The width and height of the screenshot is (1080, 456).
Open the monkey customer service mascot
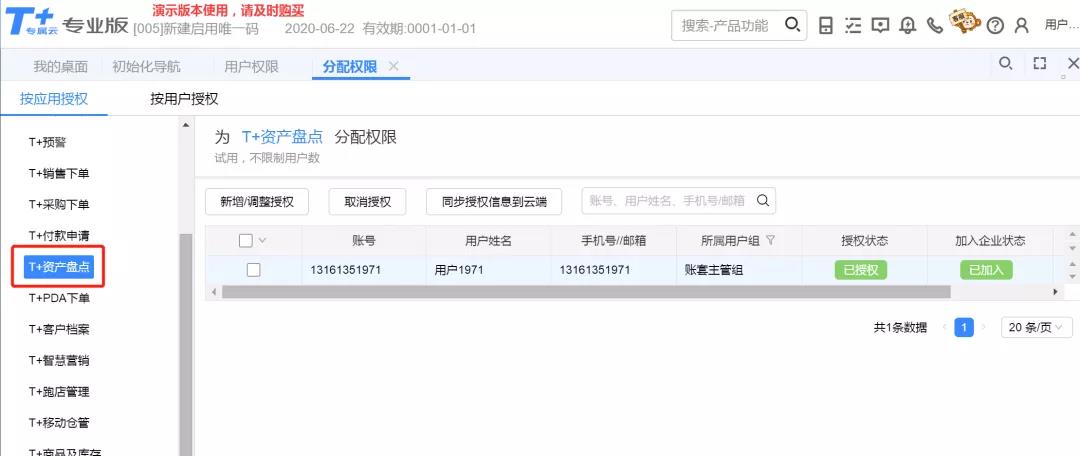click(x=964, y=23)
